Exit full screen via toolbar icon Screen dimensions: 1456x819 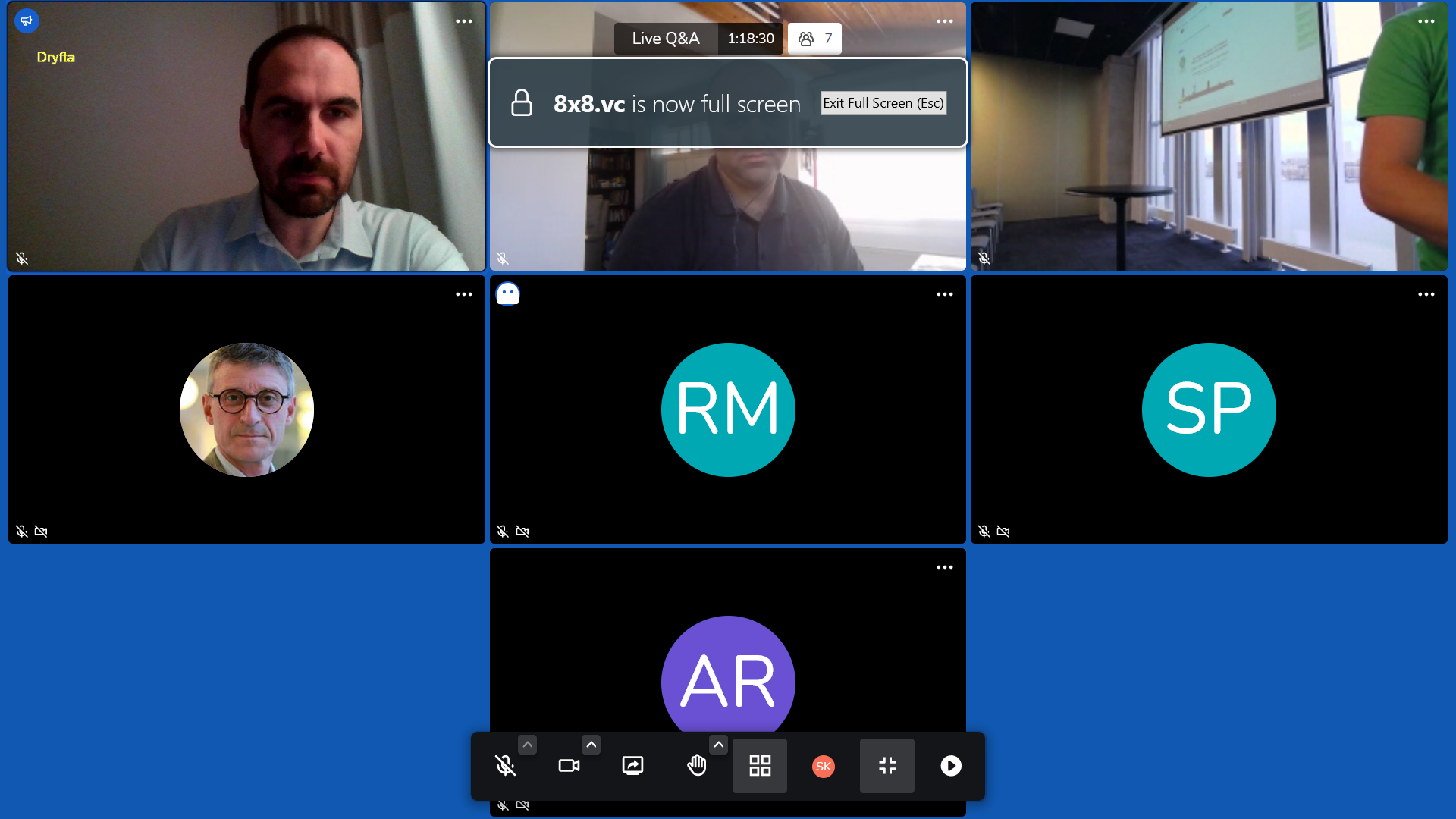(x=887, y=766)
